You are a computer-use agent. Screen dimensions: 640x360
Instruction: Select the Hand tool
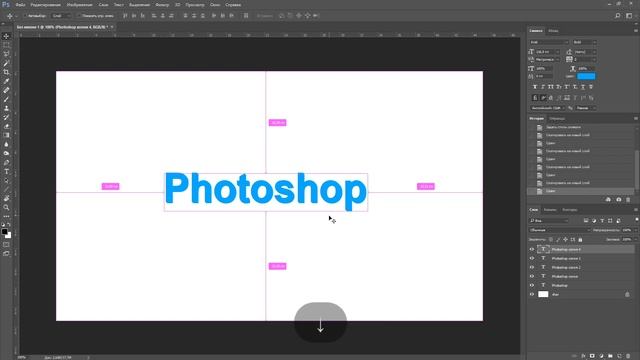6,198
